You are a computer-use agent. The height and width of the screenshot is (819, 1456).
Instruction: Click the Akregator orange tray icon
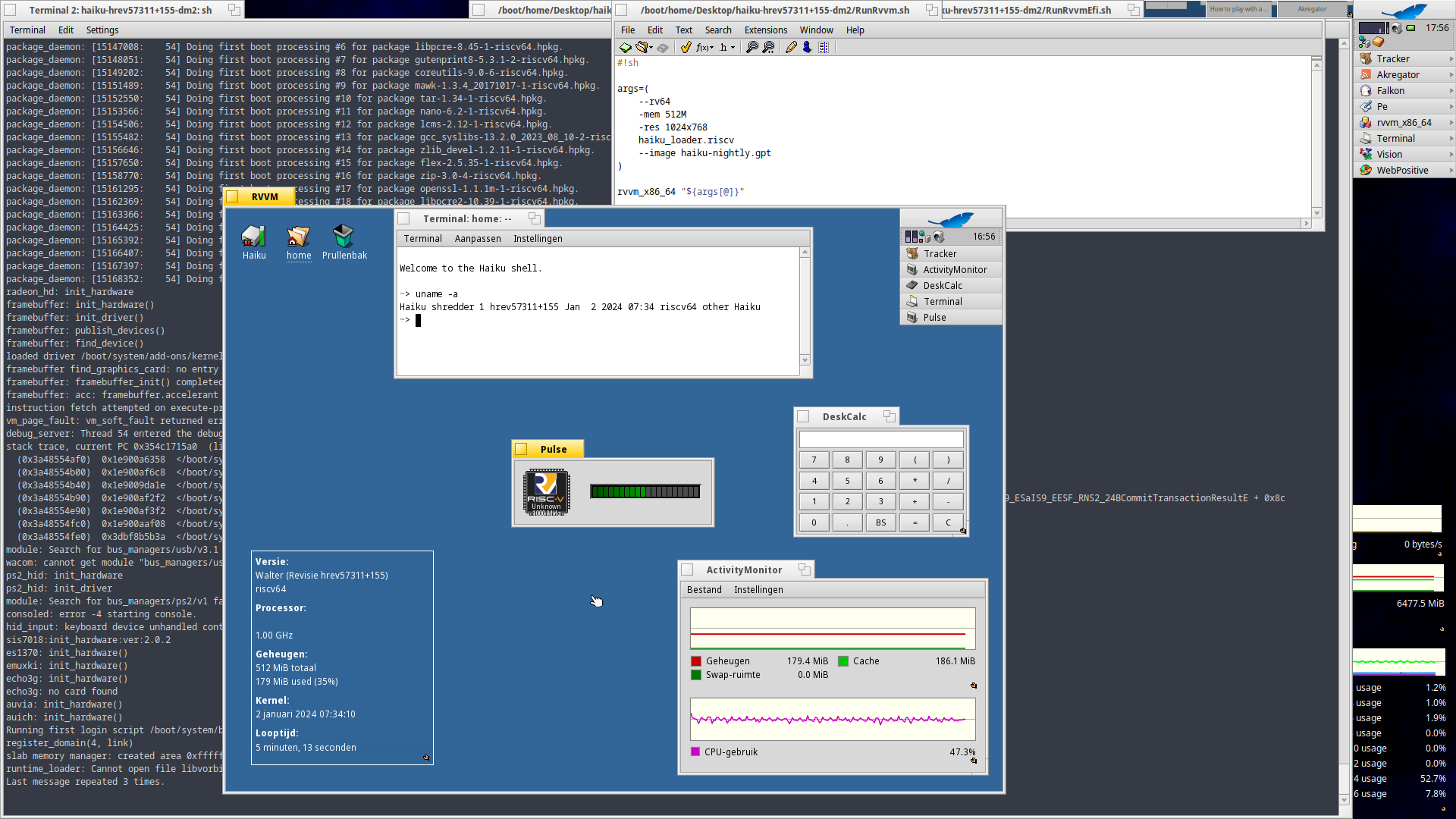click(x=1378, y=42)
